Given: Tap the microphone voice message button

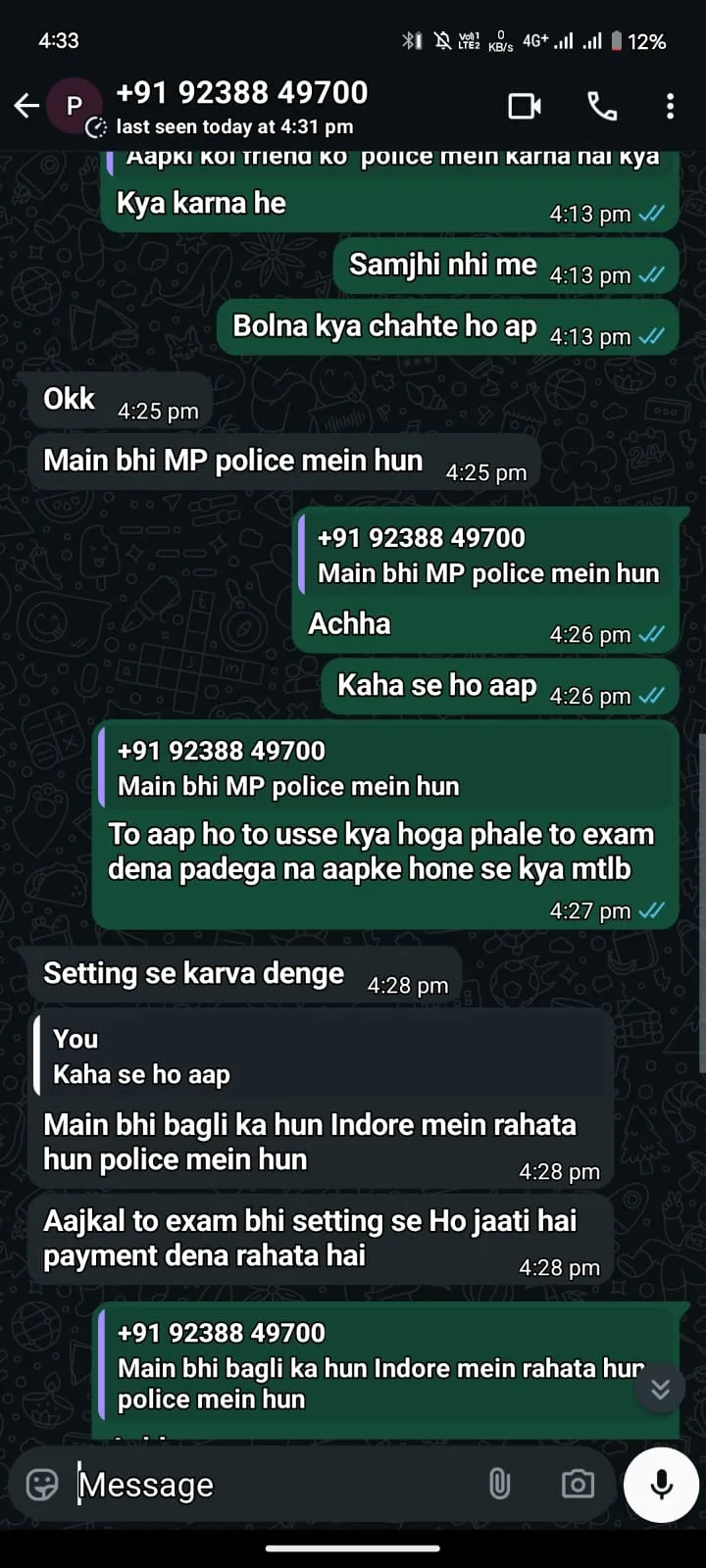Looking at the screenshot, I should pos(661,1485).
